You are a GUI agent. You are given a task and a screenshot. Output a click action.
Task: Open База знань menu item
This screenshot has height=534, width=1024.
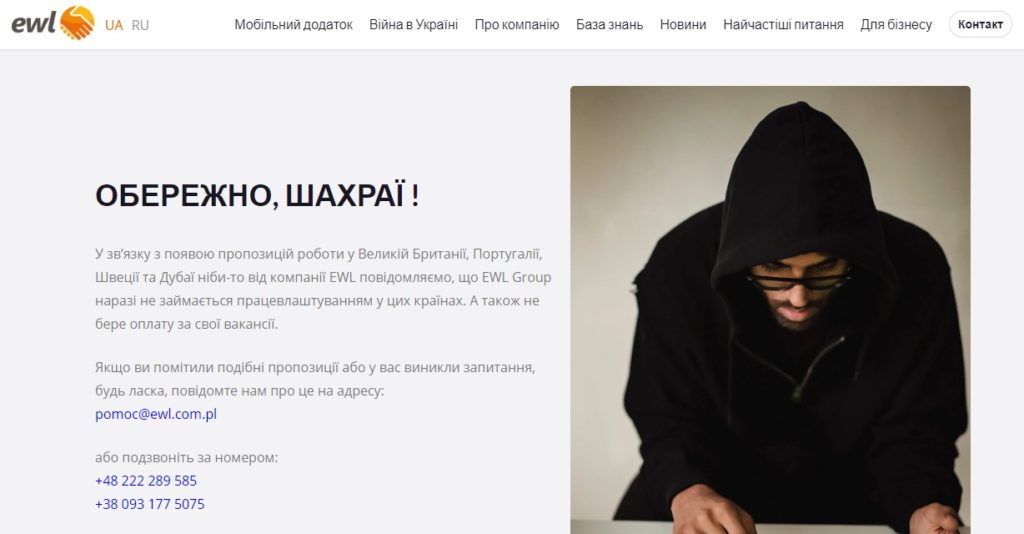(609, 25)
